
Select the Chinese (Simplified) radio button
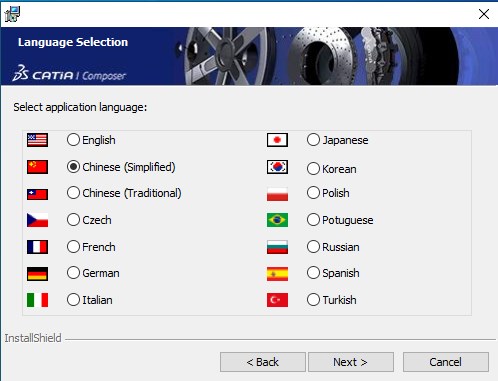(x=73, y=166)
